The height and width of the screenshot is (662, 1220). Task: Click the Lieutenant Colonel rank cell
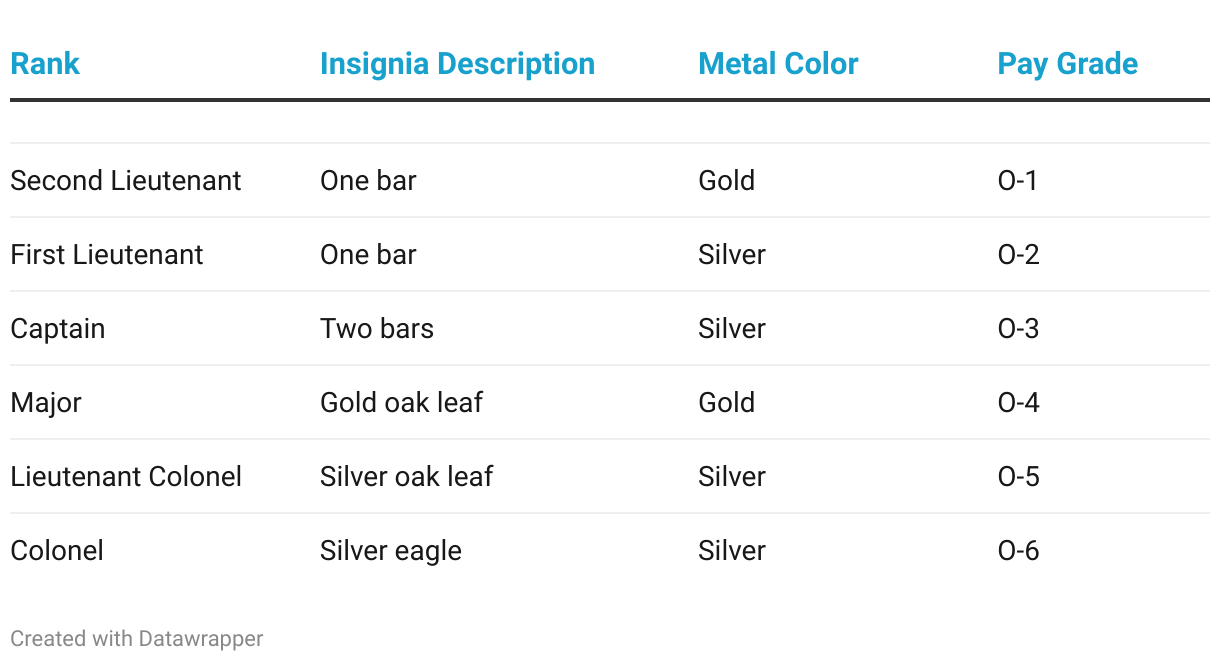pos(126,477)
